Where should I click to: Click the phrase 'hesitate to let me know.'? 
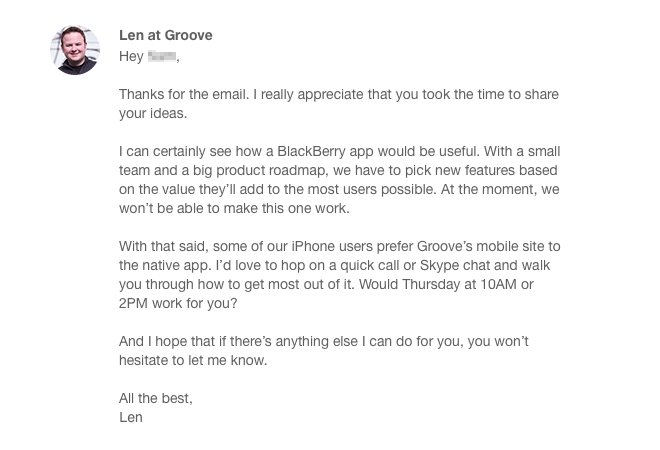tap(193, 360)
